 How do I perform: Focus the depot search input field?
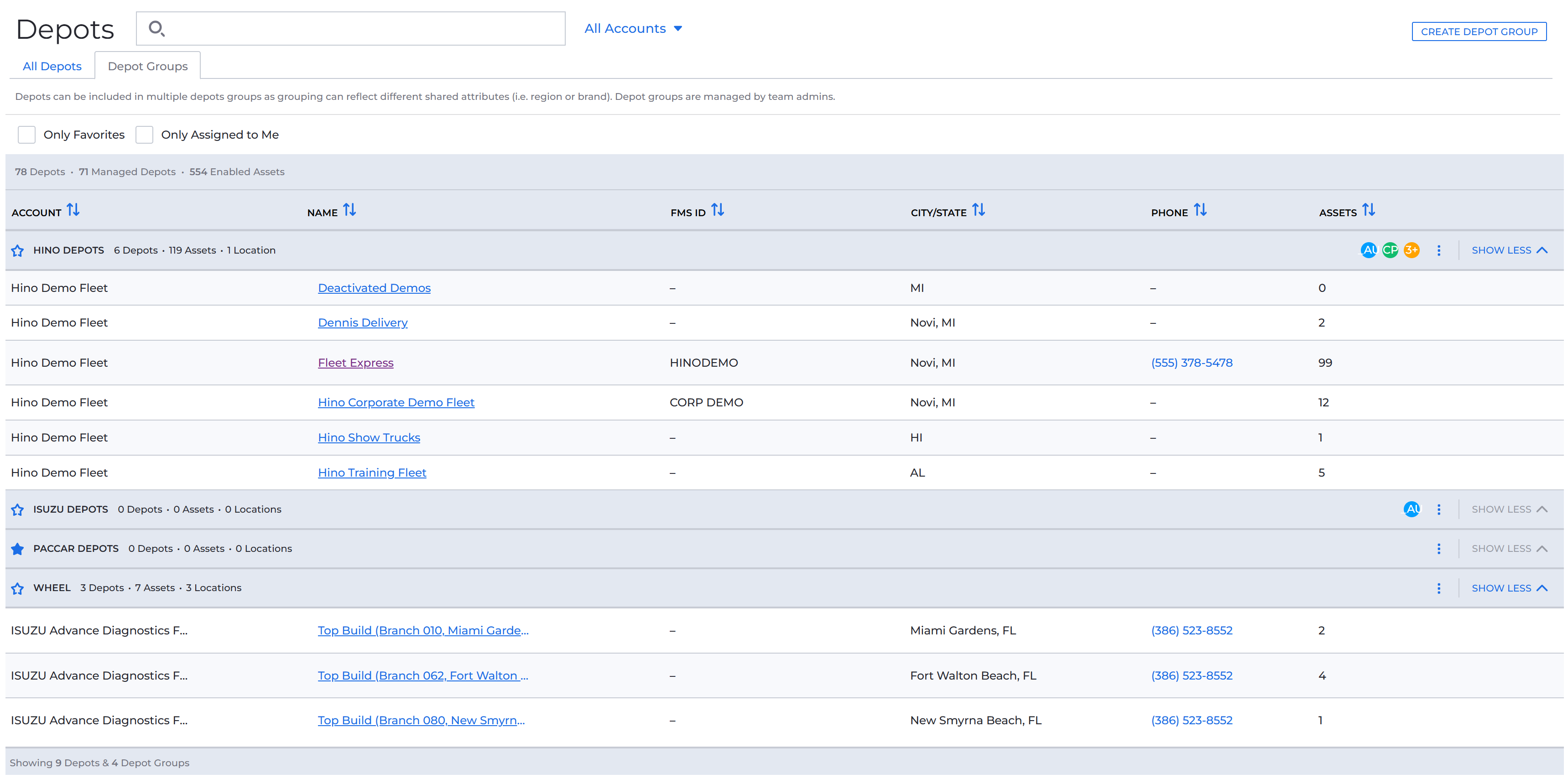(351, 29)
